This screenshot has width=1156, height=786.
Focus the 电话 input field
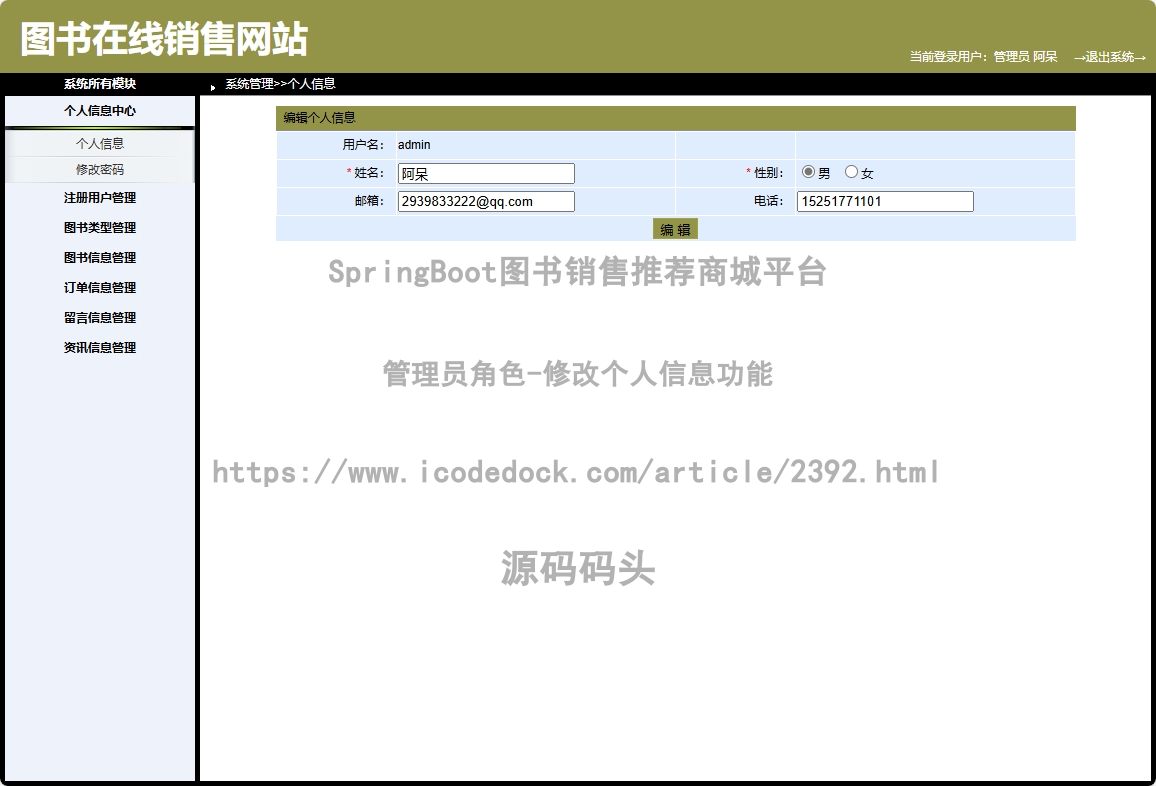point(885,201)
